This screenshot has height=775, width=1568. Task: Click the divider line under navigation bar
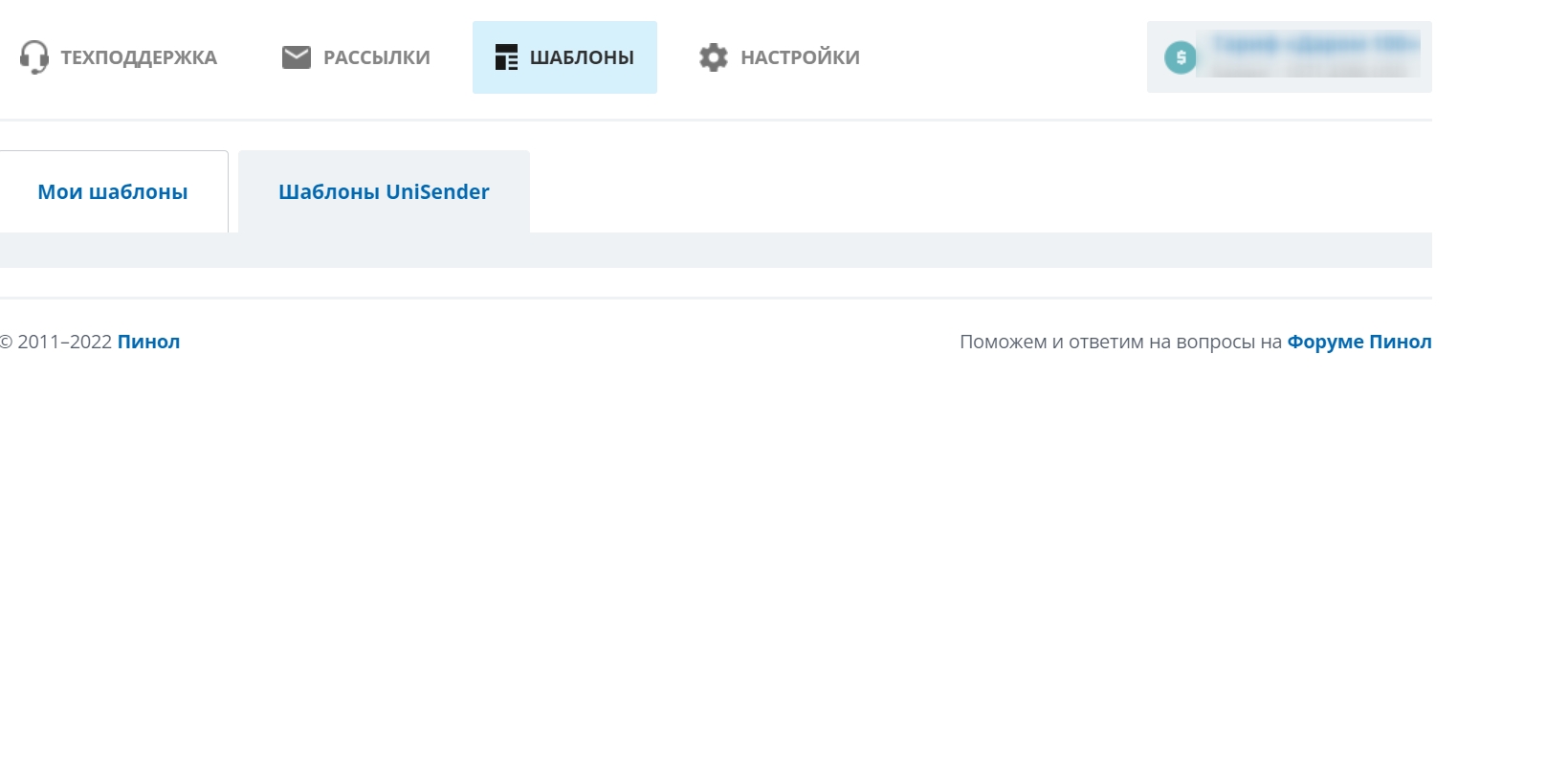(716, 120)
